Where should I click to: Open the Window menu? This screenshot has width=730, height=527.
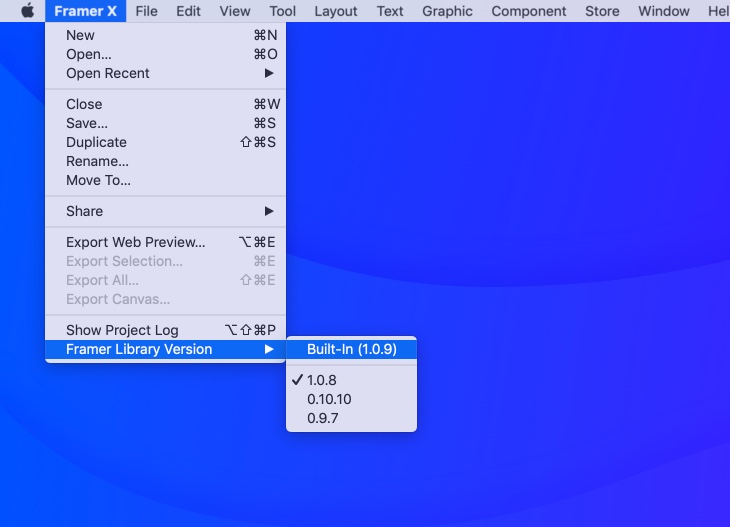coord(663,11)
